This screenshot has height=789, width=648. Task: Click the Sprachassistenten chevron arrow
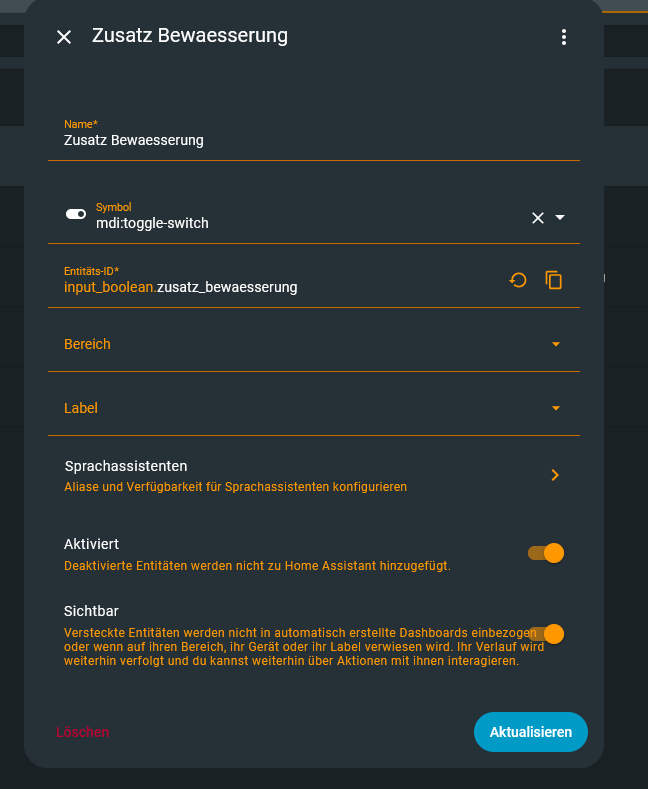556,475
